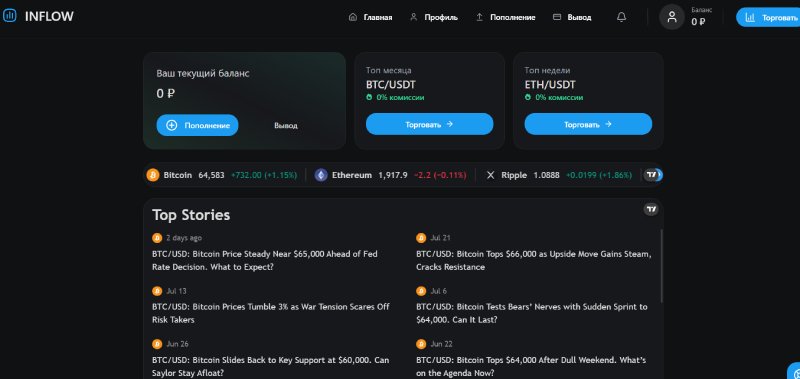Click the user avatar icon
The image size is (800, 379).
pos(671,17)
